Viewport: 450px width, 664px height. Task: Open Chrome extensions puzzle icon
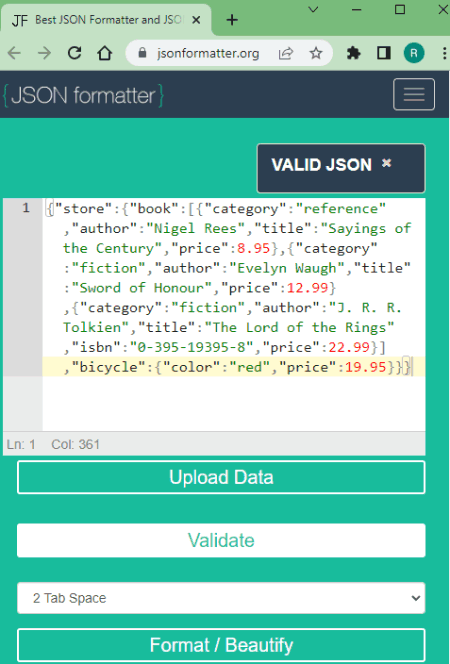pyautogui.click(x=353, y=53)
